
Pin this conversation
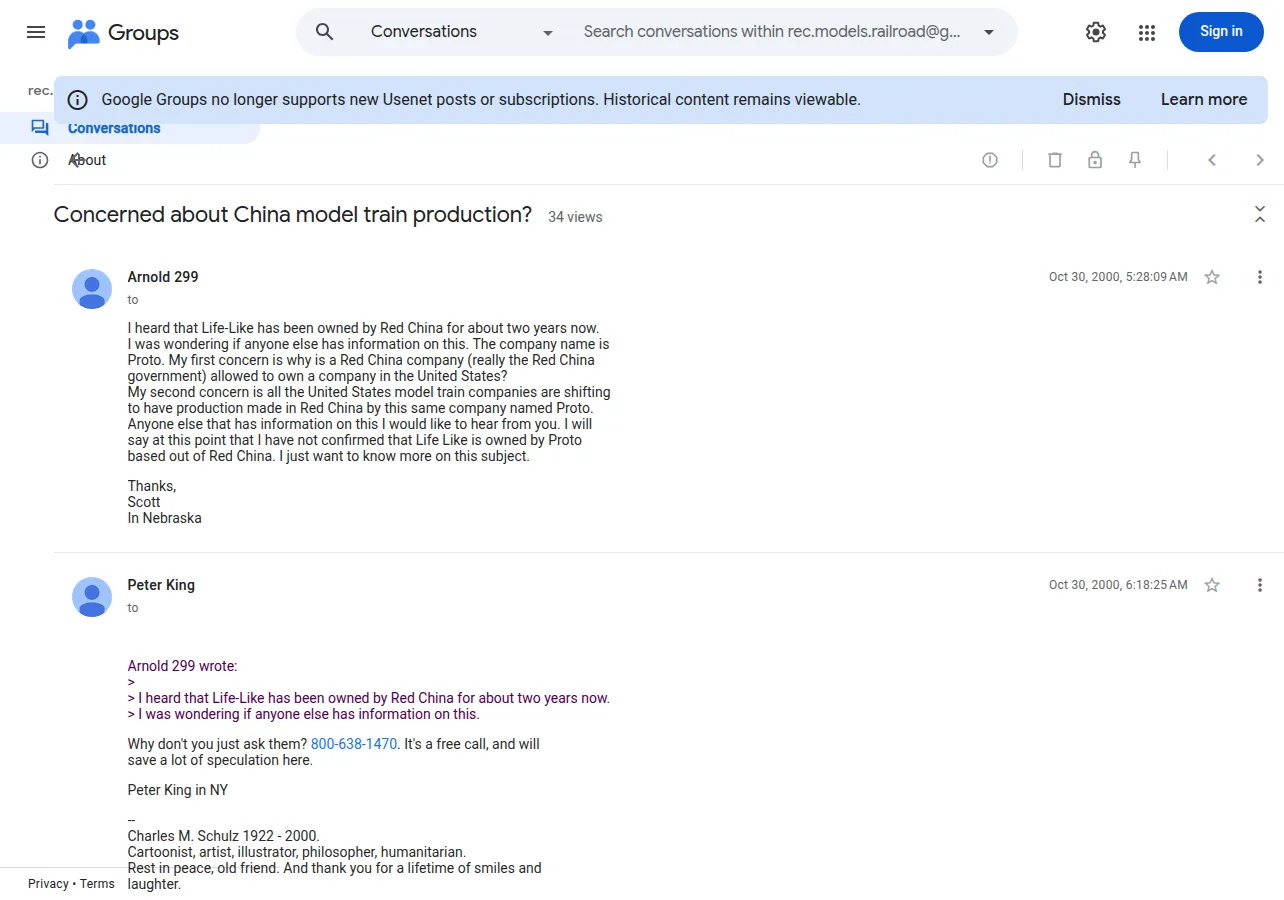pos(1135,160)
